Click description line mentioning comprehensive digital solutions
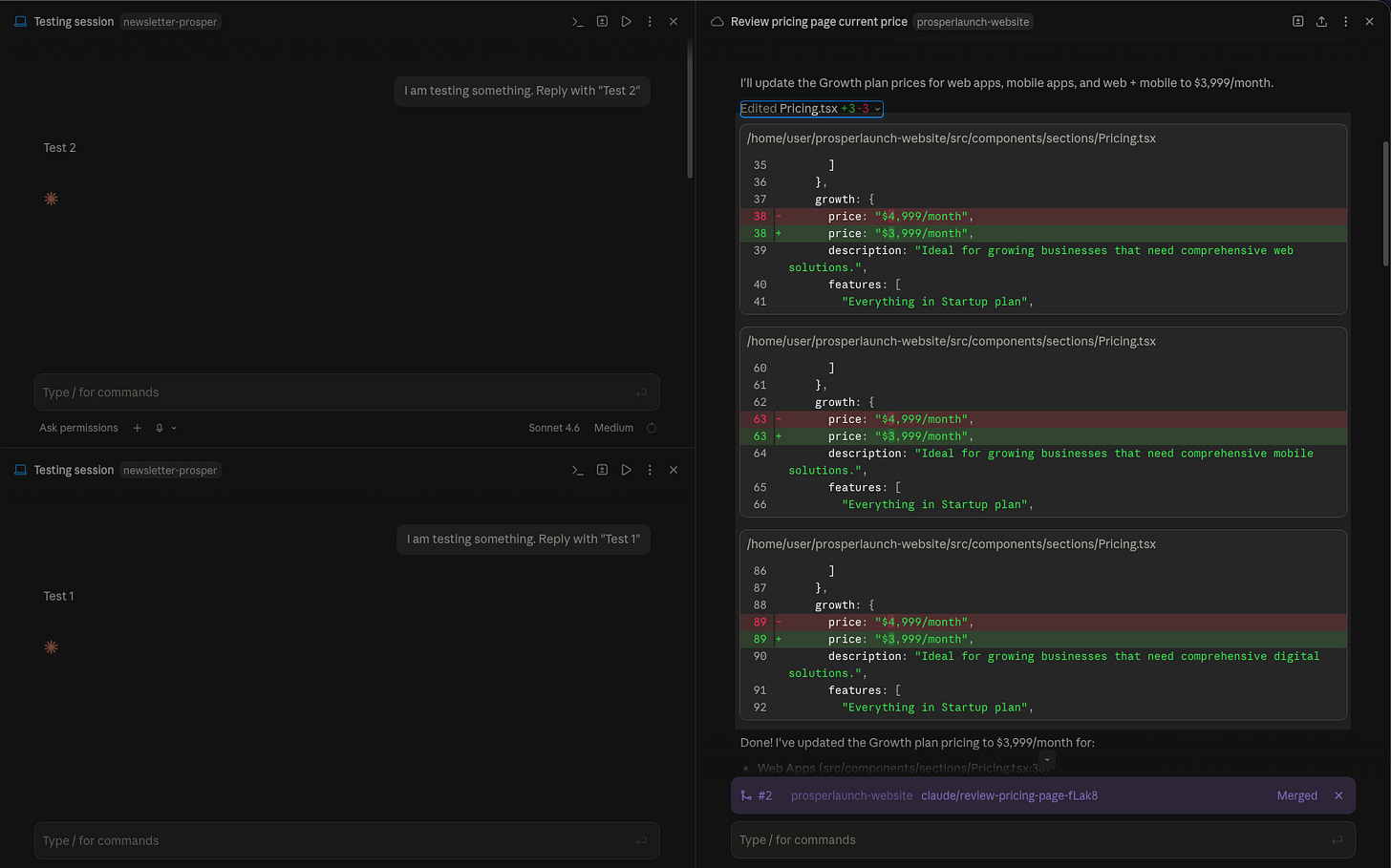Image resolution: width=1391 pixels, height=868 pixels. point(1043,665)
